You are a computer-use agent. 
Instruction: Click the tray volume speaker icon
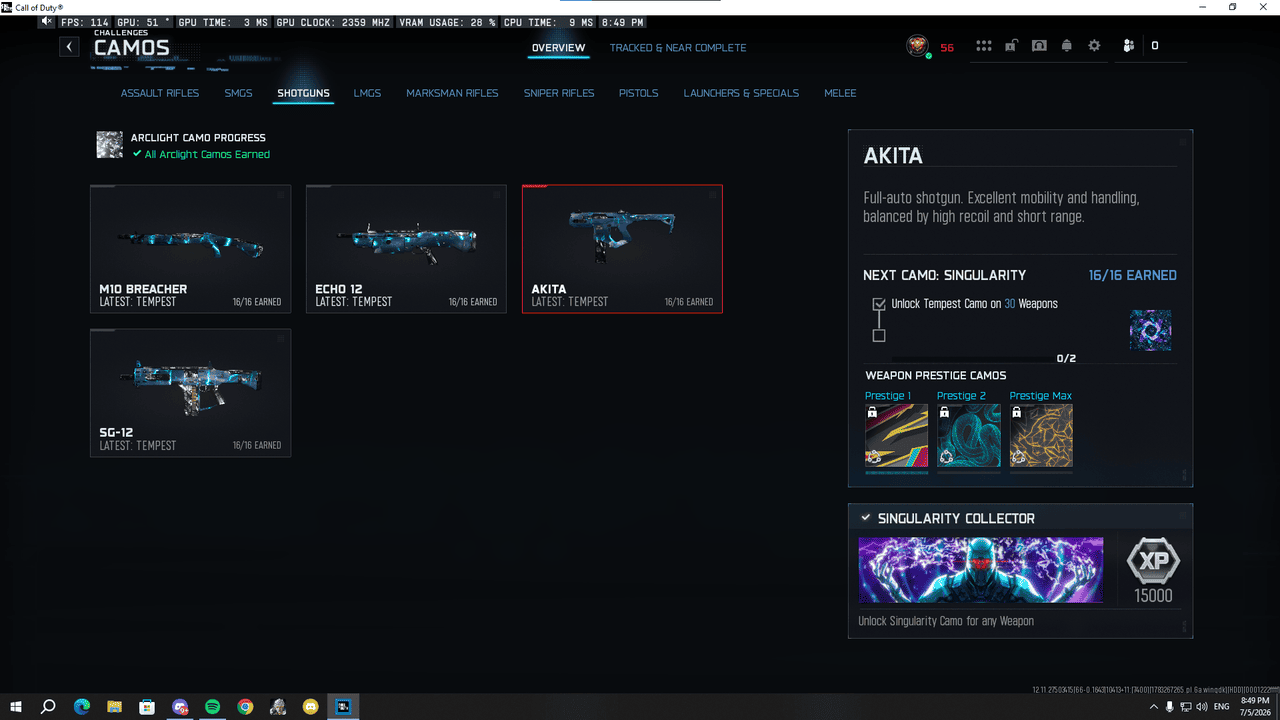[1201, 707]
